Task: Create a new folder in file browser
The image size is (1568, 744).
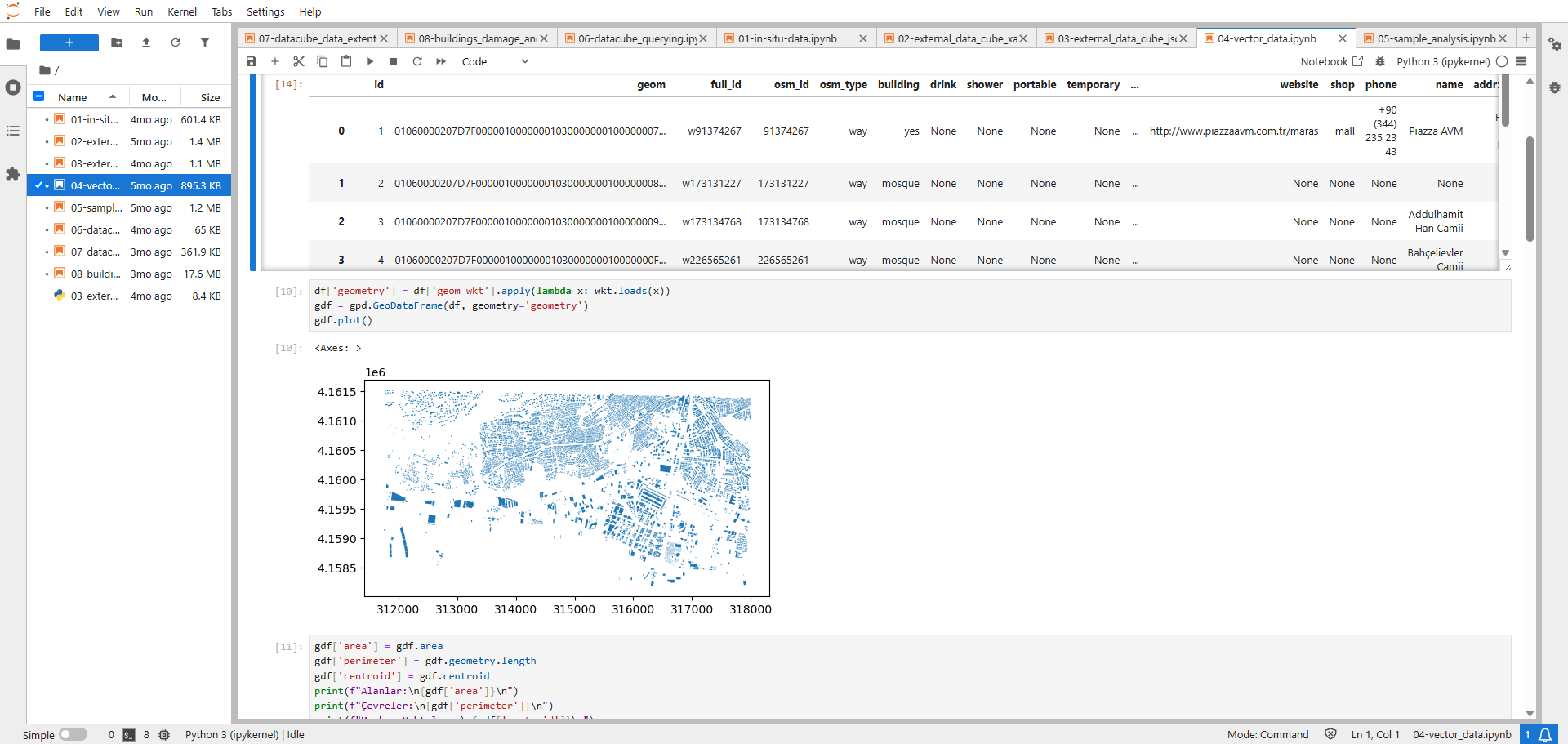Action: click(117, 42)
